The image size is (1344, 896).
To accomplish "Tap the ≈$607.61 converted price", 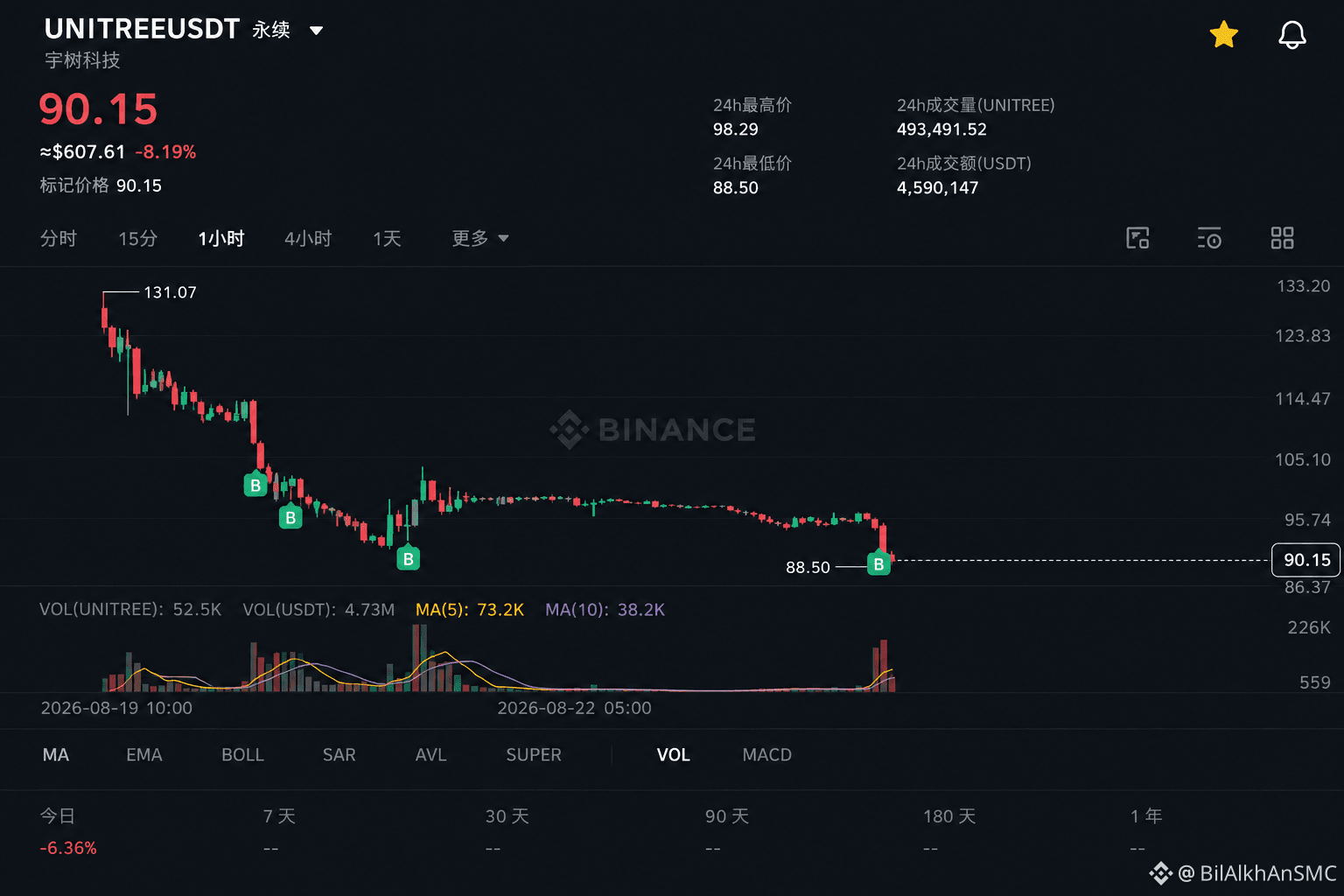I will click(x=82, y=152).
